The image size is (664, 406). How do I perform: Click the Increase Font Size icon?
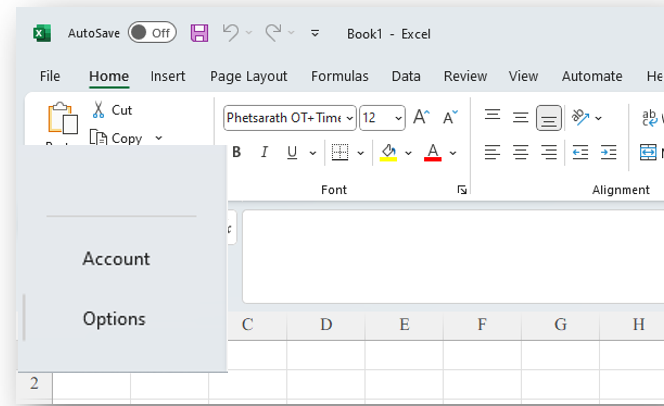point(421,118)
